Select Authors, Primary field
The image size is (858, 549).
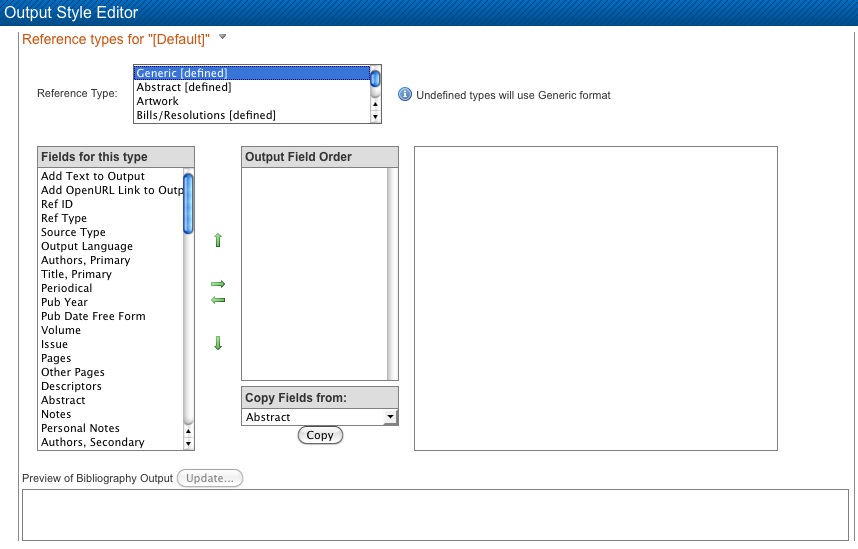[x=86, y=260]
